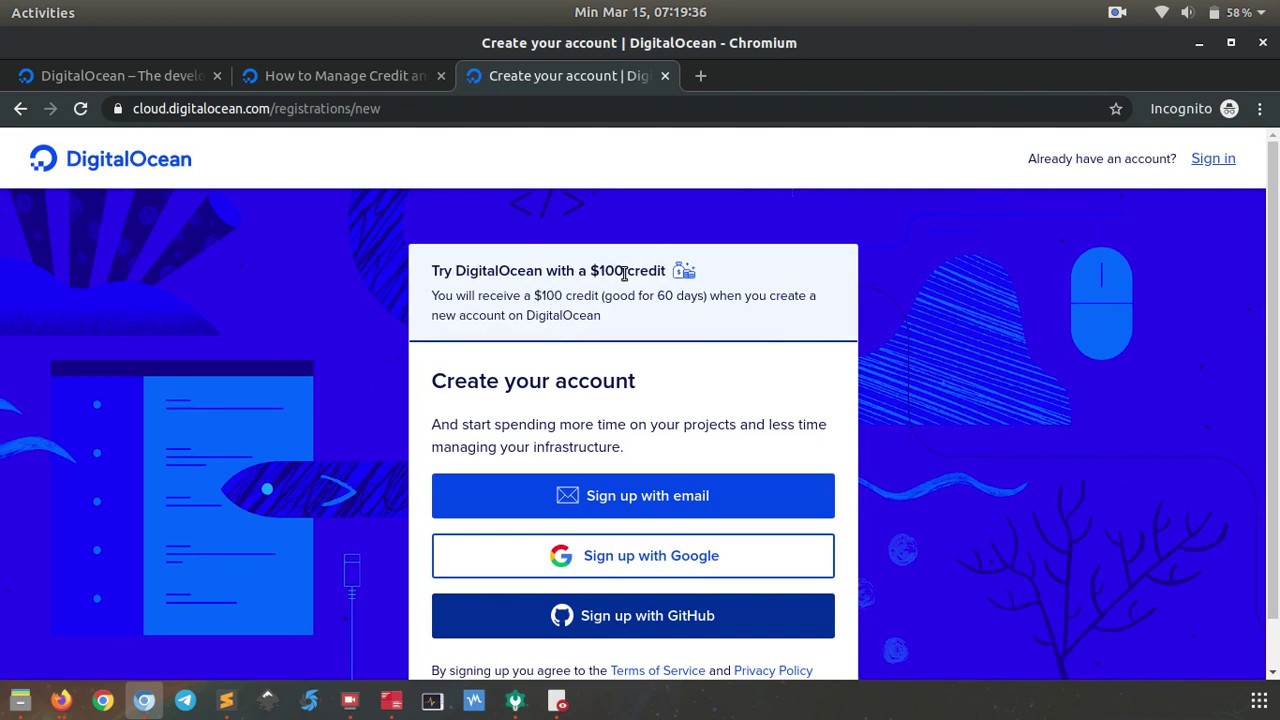Image resolution: width=1280 pixels, height=720 pixels.
Task: Open a new tab with the plus icon
Action: pyautogui.click(x=700, y=76)
